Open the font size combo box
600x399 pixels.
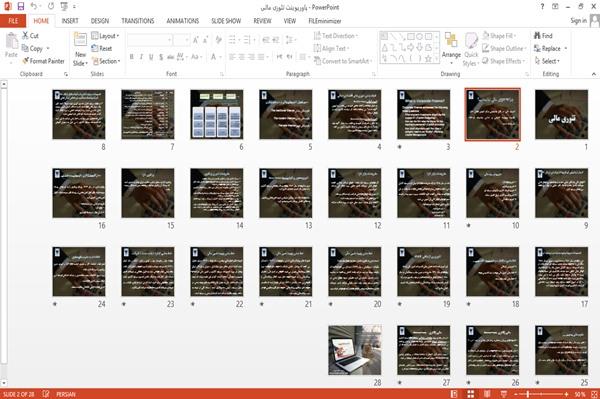(x=181, y=40)
